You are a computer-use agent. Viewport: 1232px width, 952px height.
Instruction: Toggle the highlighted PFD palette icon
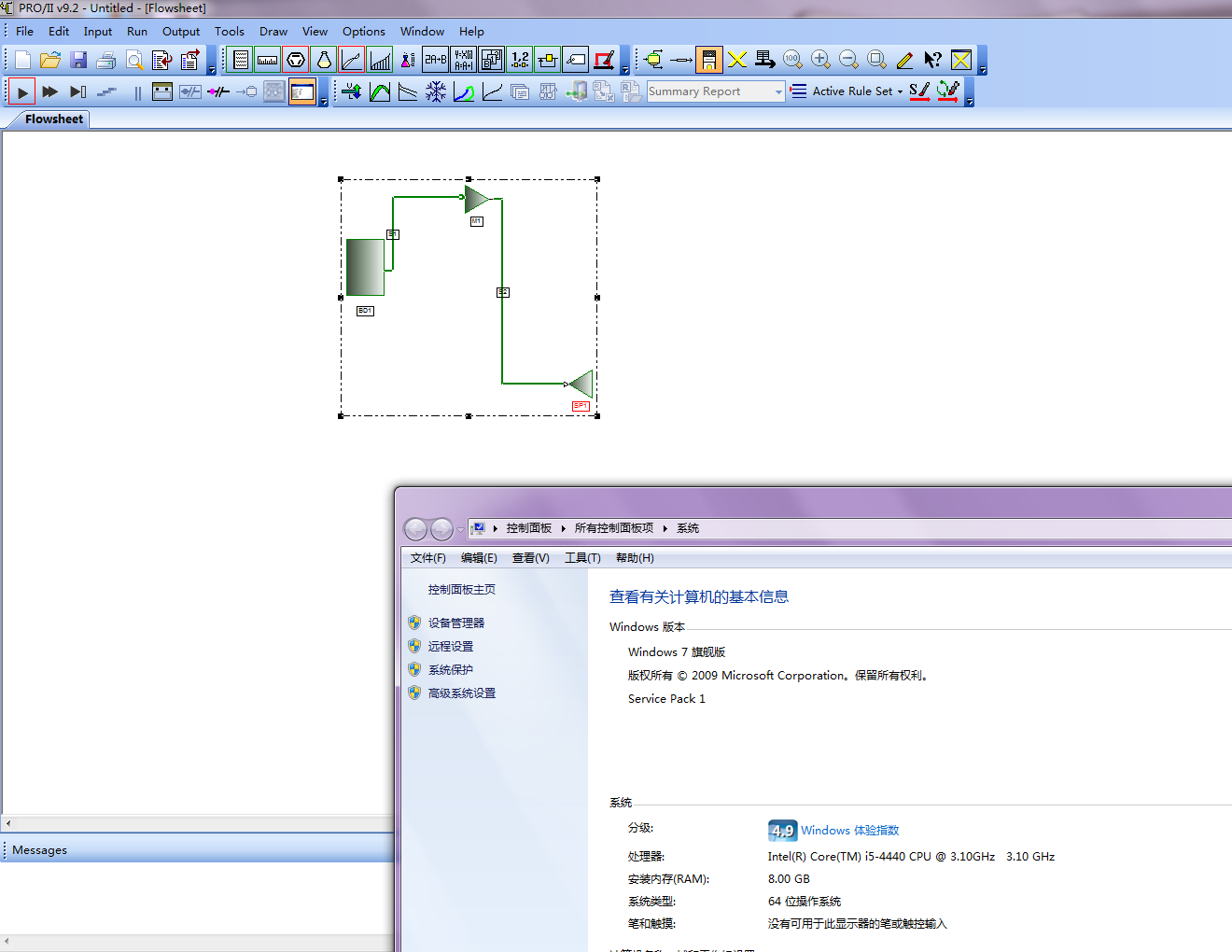(x=709, y=61)
